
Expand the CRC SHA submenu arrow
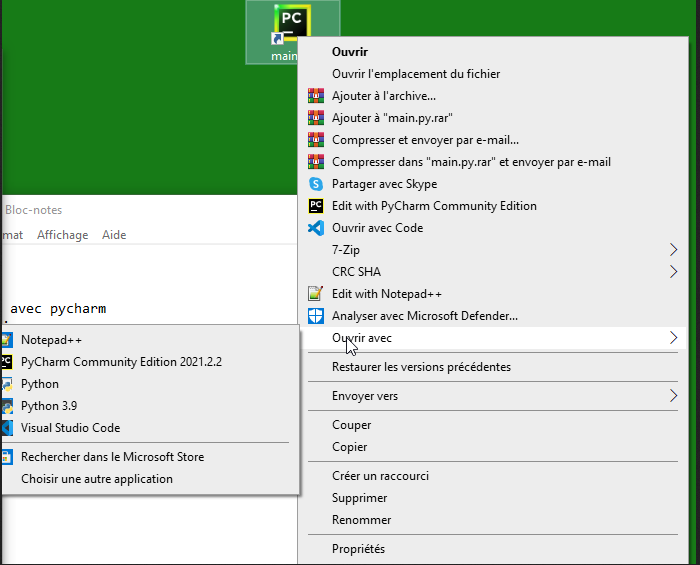[673, 272]
